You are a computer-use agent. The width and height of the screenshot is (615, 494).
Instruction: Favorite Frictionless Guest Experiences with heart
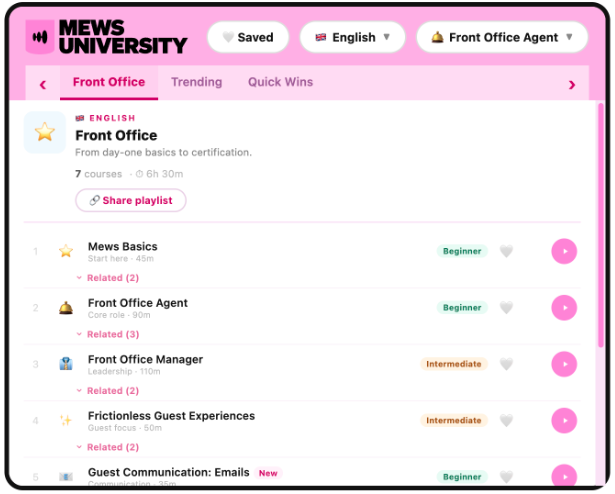pyautogui.click(x=506, y=421)
